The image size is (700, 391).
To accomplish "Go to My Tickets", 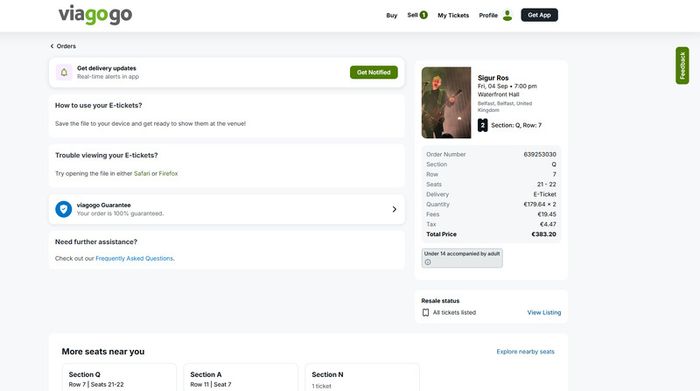I will pyautogui.click(x=453, y=15).
